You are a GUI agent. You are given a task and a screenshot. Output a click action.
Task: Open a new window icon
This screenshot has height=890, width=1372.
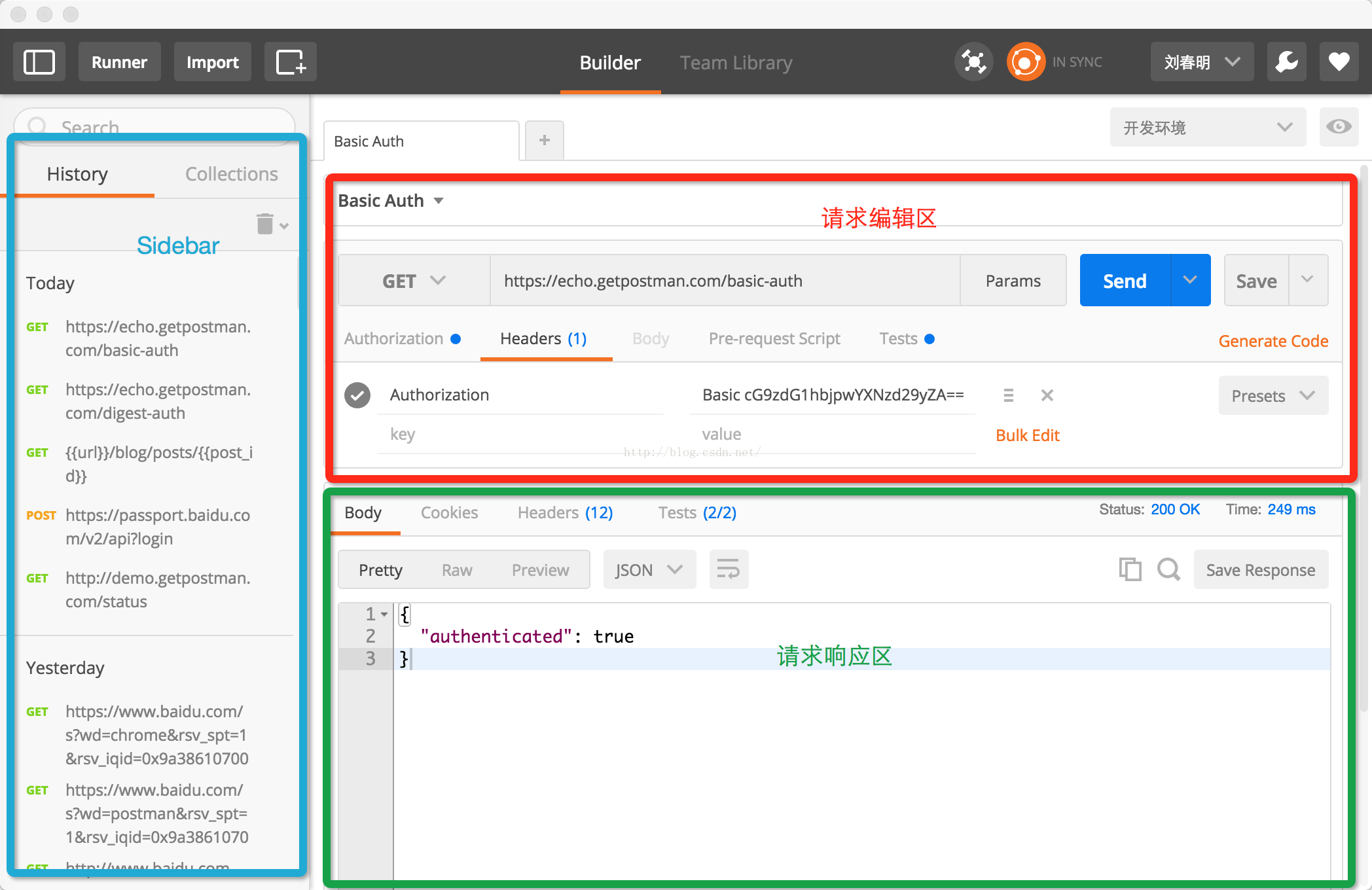291,62
